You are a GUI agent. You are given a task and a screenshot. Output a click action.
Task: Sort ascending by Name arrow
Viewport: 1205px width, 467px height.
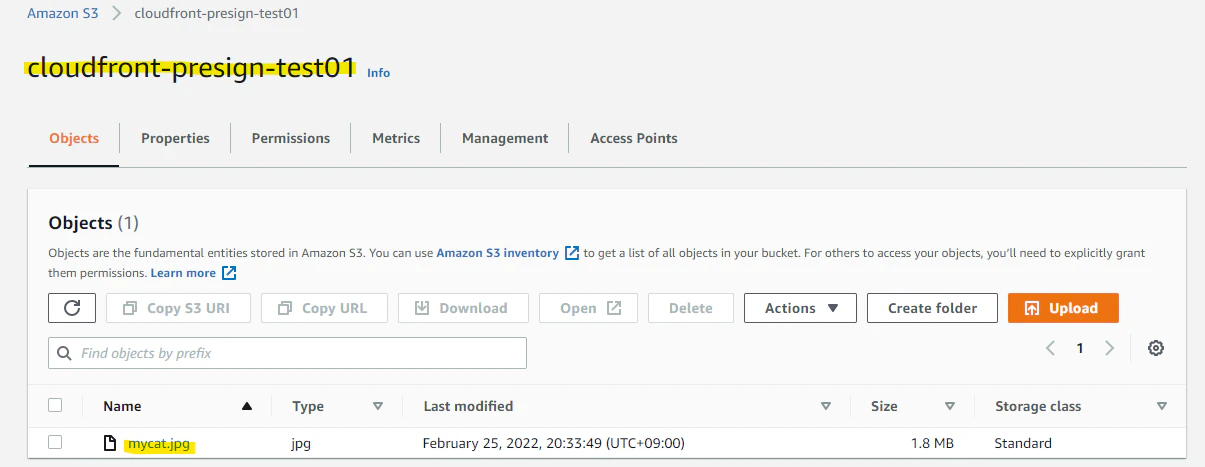(247, 406)
